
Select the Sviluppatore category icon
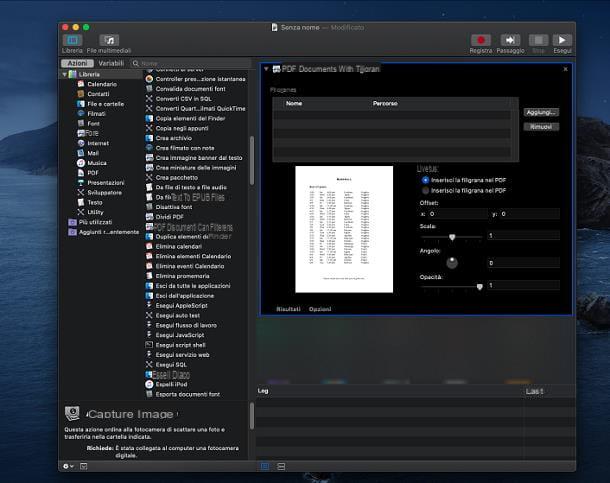pyautogui.click(x=81, y=192)
